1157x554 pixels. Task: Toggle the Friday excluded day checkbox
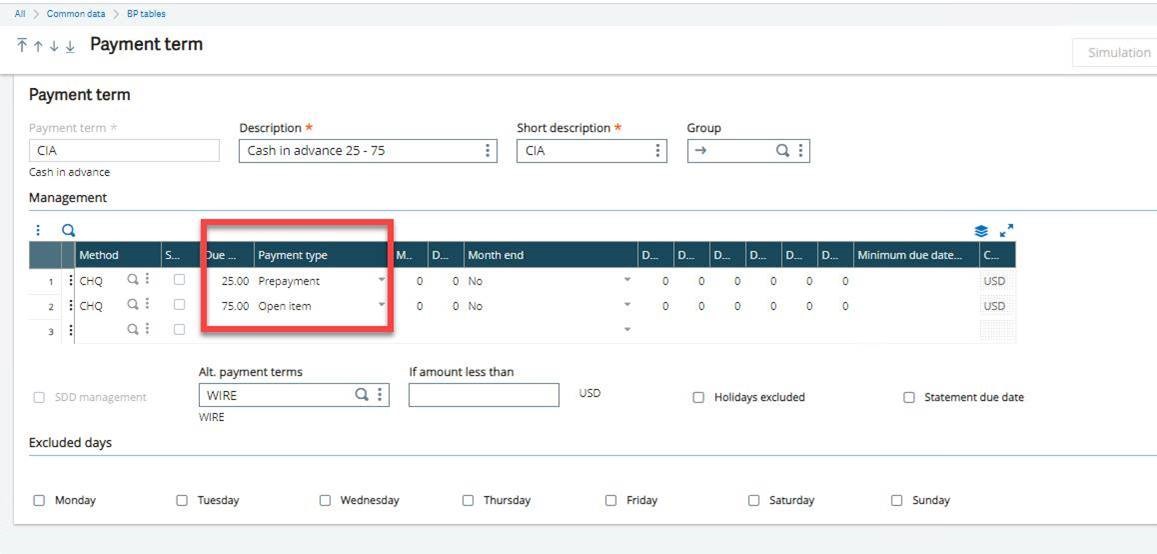[611, 500]
